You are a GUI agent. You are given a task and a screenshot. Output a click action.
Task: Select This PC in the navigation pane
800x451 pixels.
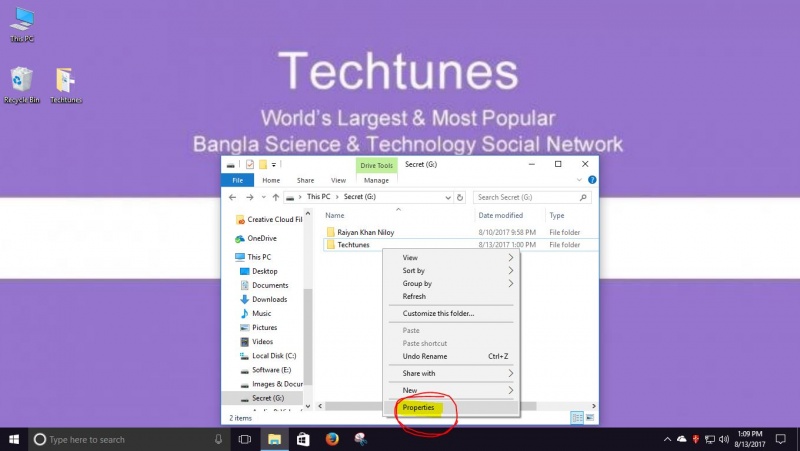click(x=253, y=257)
